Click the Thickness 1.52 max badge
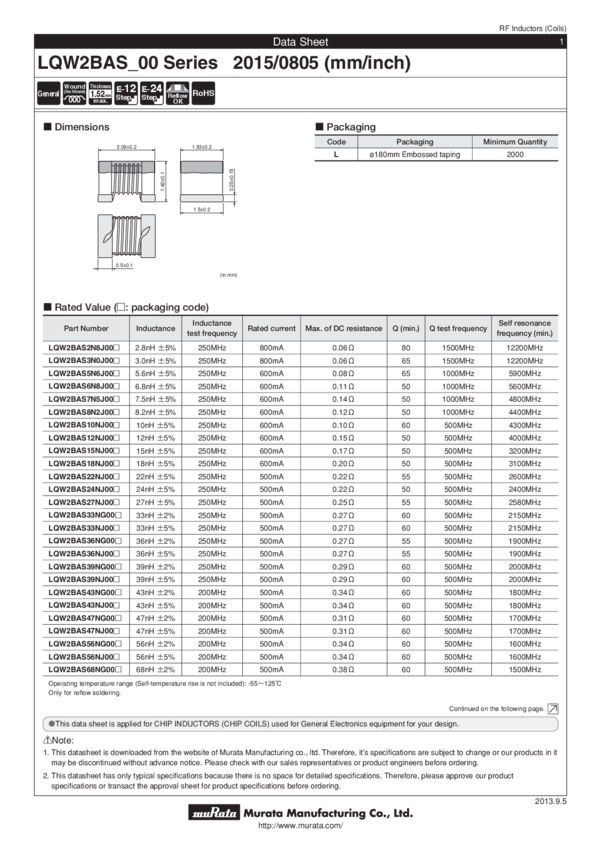The image size is (601, 850). [100, 93]
